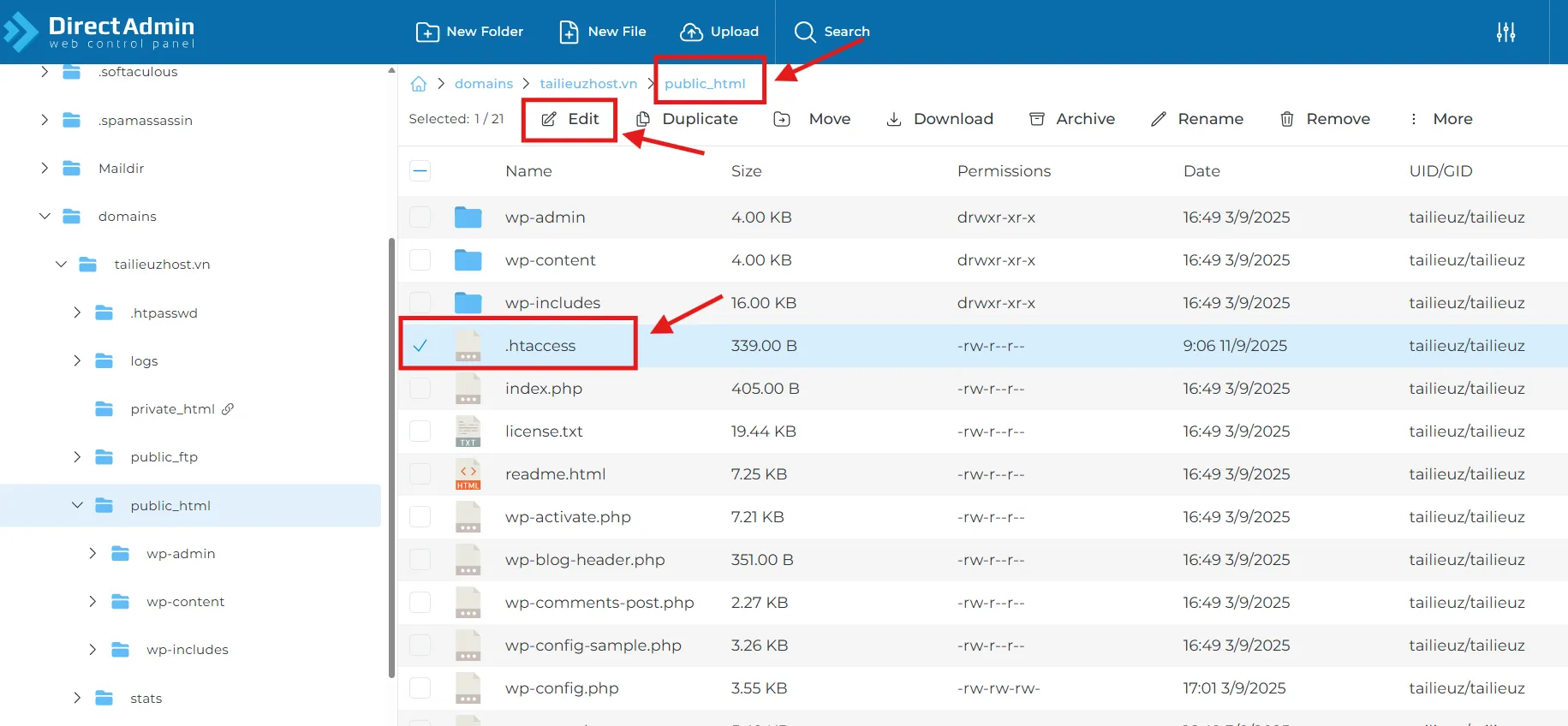Viewport: 1568px width, 726px height.
Task: Click the New Folder icon
Action: click(427, 33)
